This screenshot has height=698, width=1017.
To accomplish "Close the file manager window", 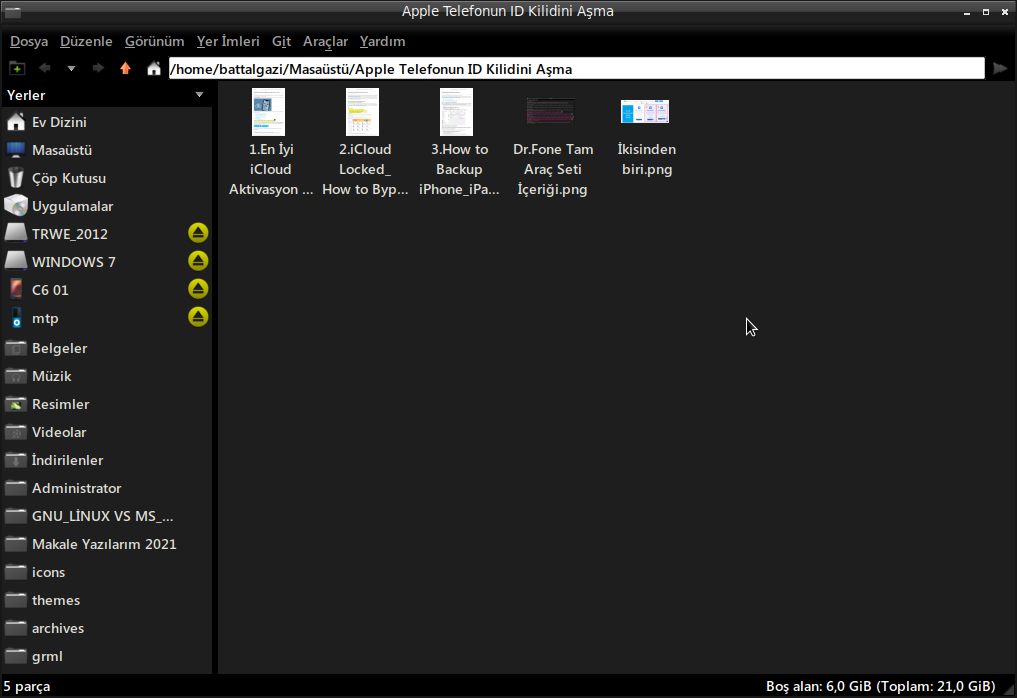I will (x=1005, y=12).
